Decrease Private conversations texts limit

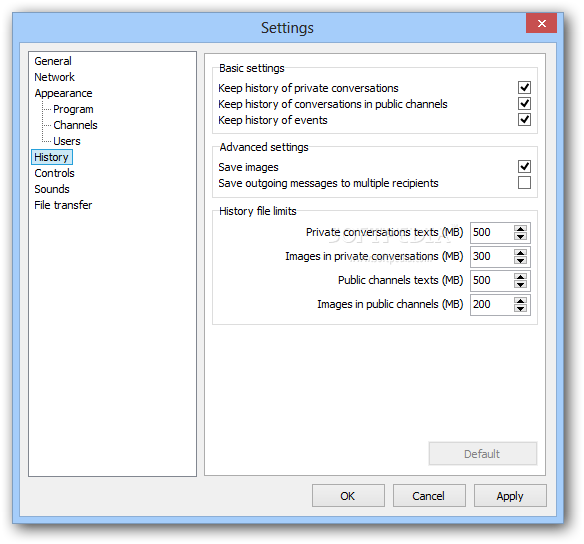coord(520,236)
